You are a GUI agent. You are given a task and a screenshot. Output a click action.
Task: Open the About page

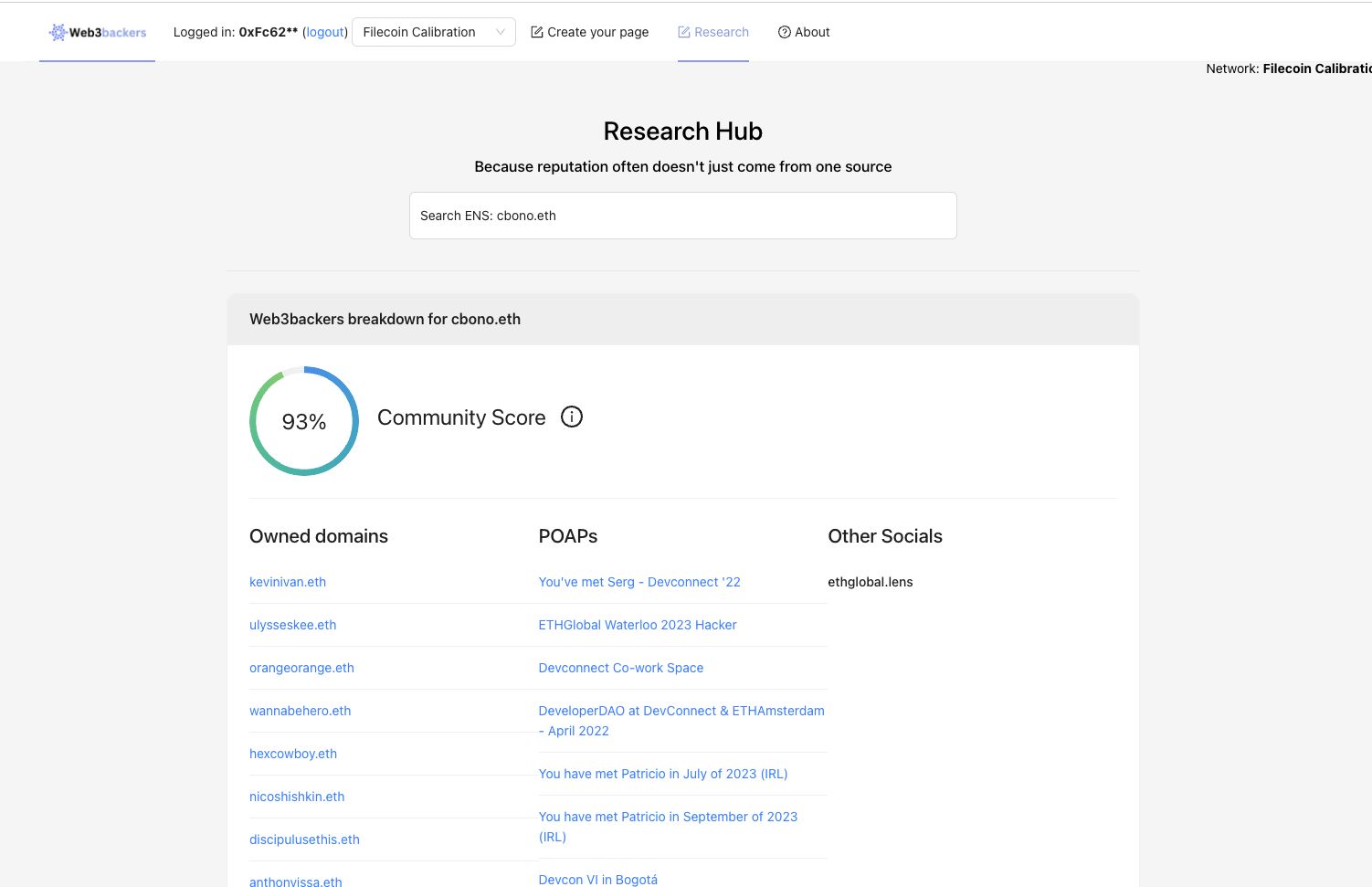click(804, 32)
